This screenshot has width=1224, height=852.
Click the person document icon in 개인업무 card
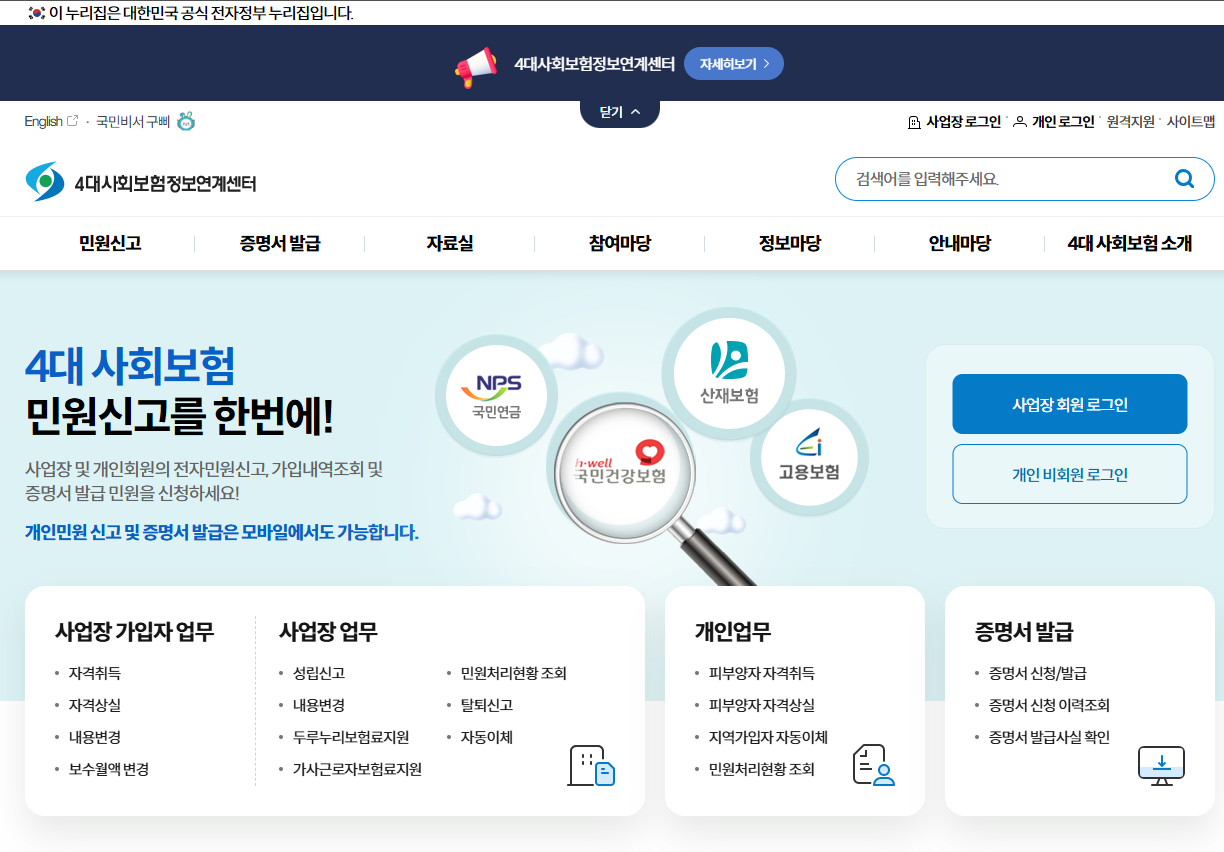pyautogui.click(x=873, y=765)
